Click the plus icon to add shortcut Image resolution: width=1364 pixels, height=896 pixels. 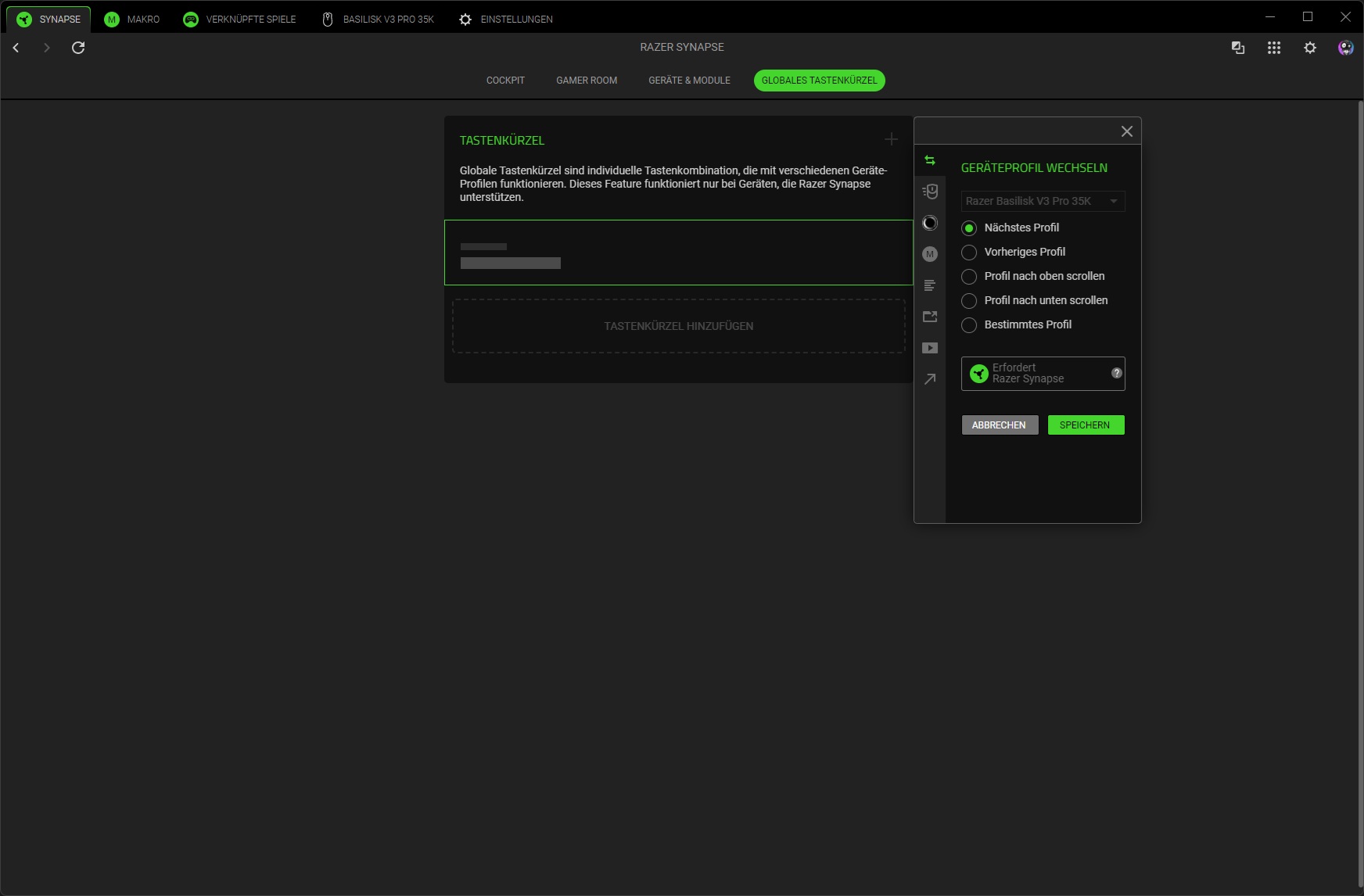coord(891,139)
